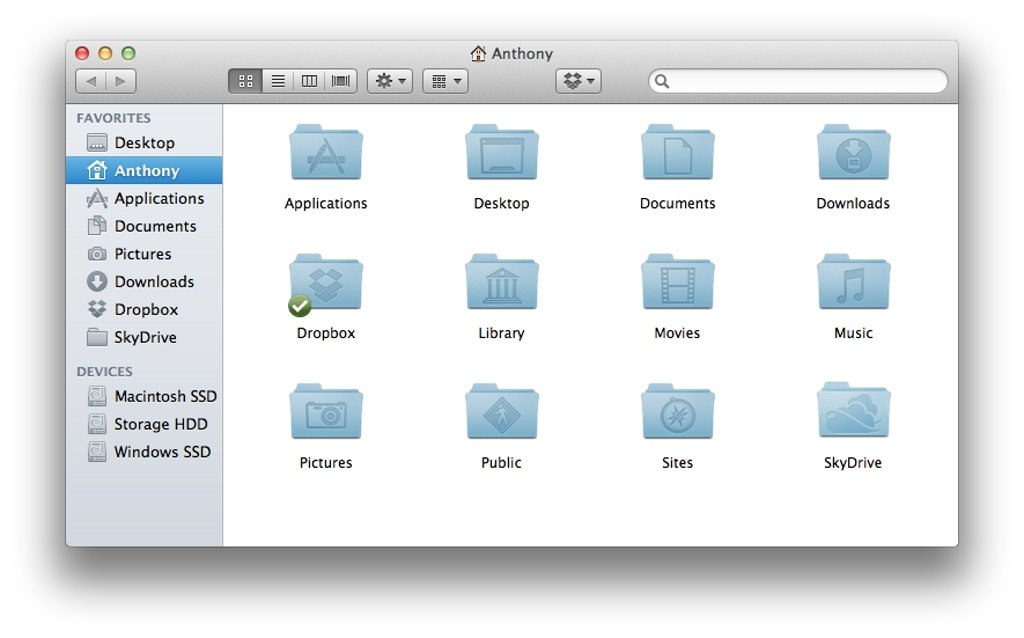Open Storage HDD device
Image resolution: width=1024 pixels, height=638 pixels.
[x=144, y=424]
